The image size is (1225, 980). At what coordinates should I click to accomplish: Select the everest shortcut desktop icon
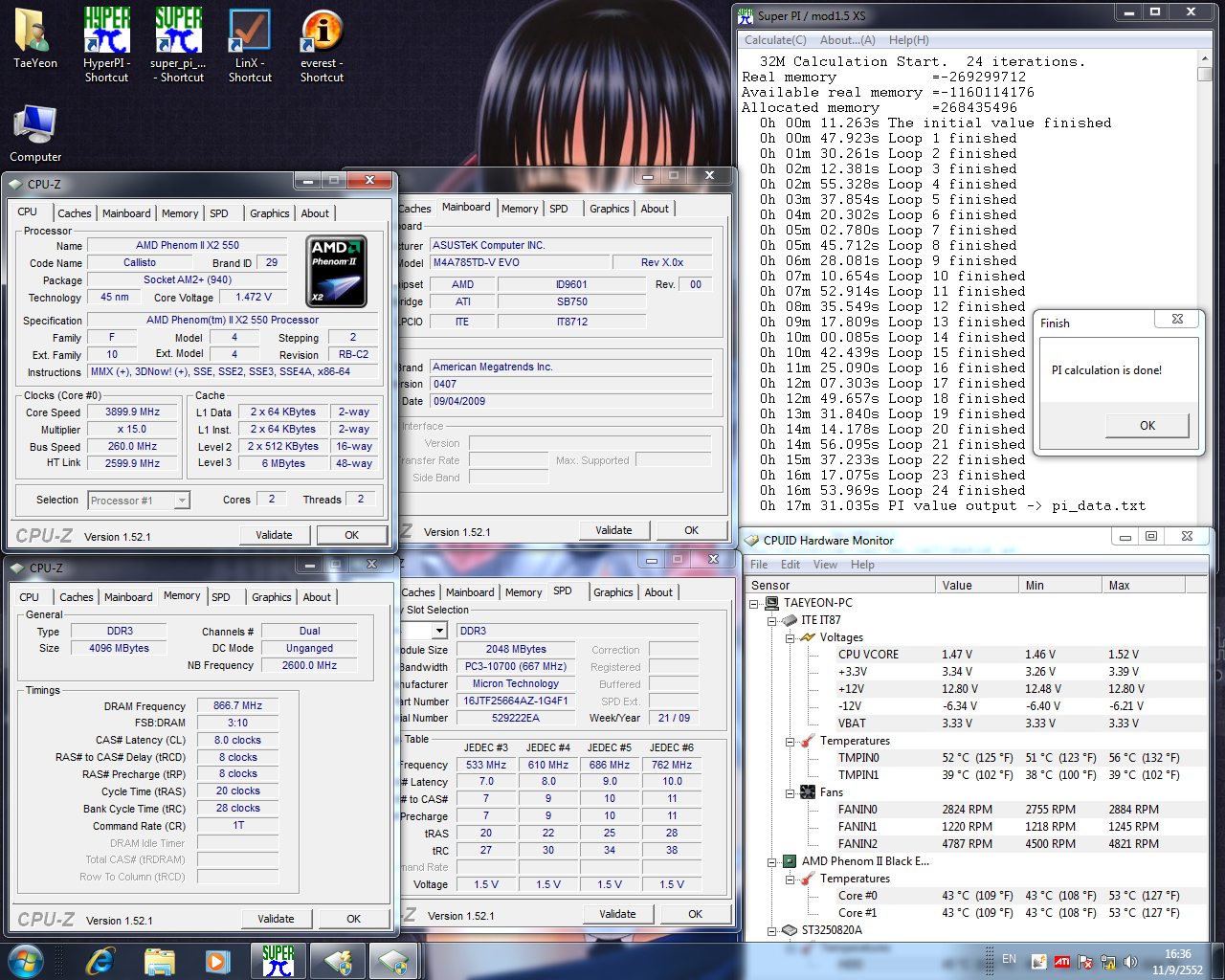tap(322, 43)
